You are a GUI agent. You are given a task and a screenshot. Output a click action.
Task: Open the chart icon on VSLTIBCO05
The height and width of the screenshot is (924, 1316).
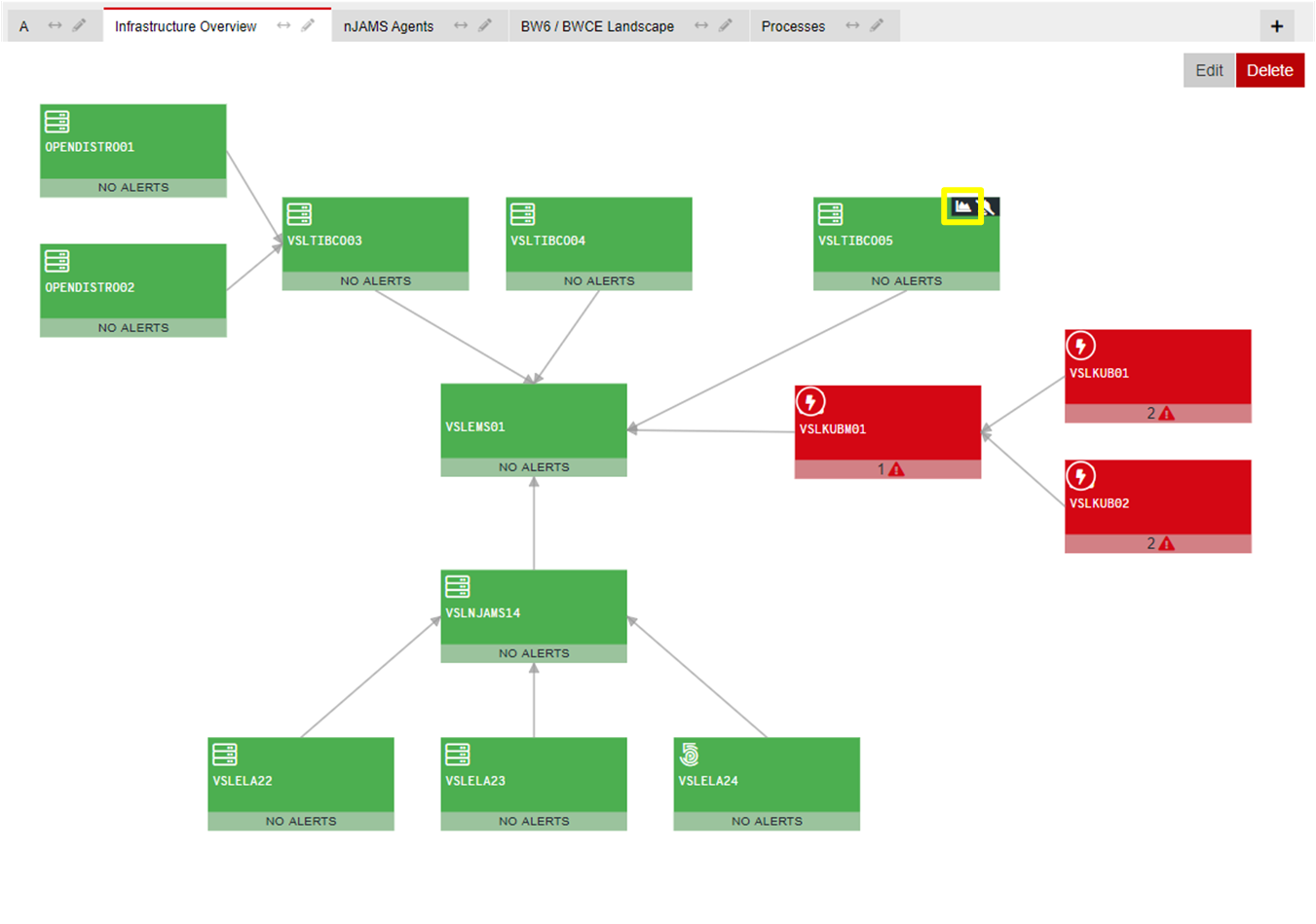[962, 206]
